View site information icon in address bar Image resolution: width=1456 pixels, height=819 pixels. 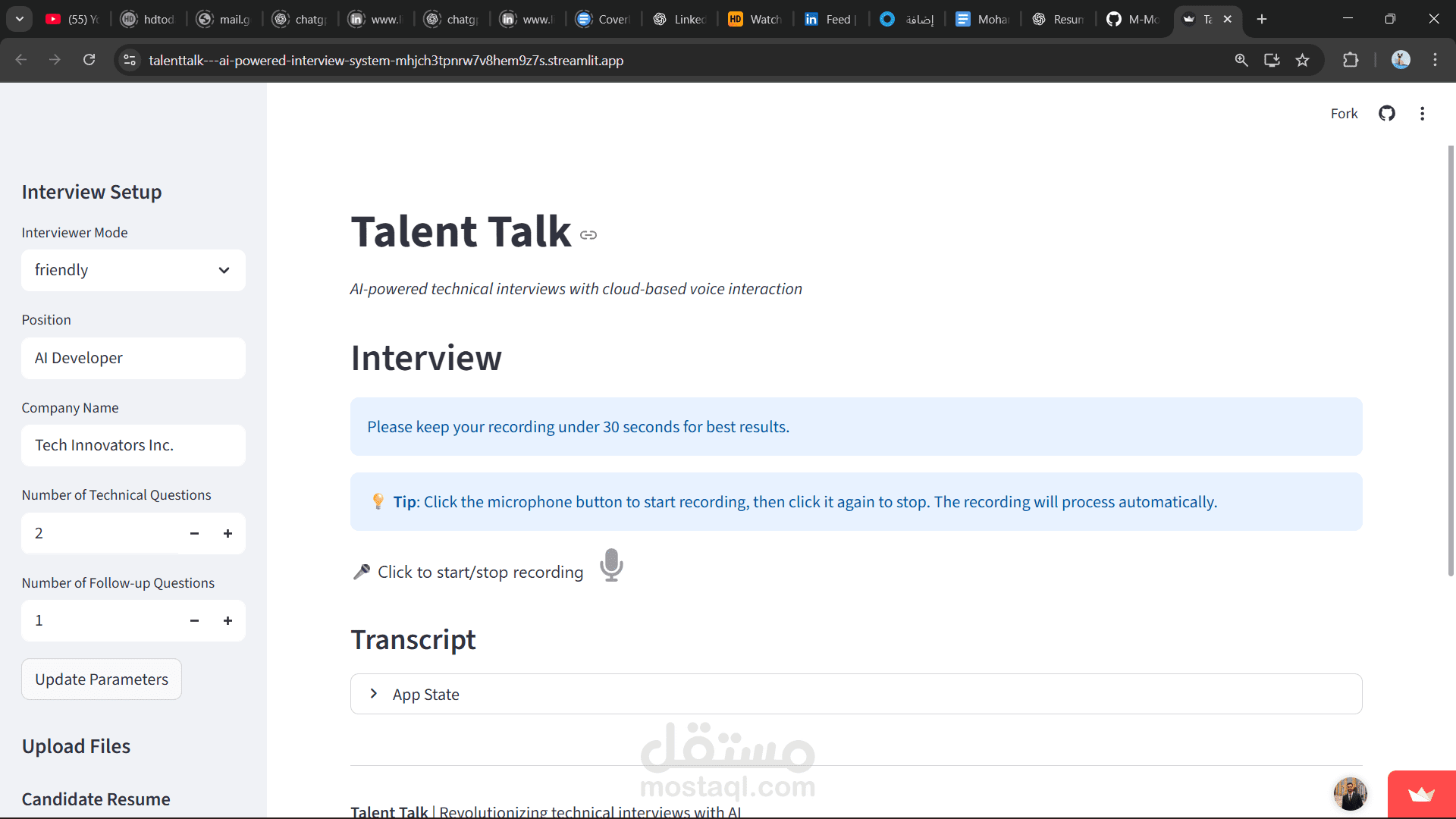tap(130, 60)
